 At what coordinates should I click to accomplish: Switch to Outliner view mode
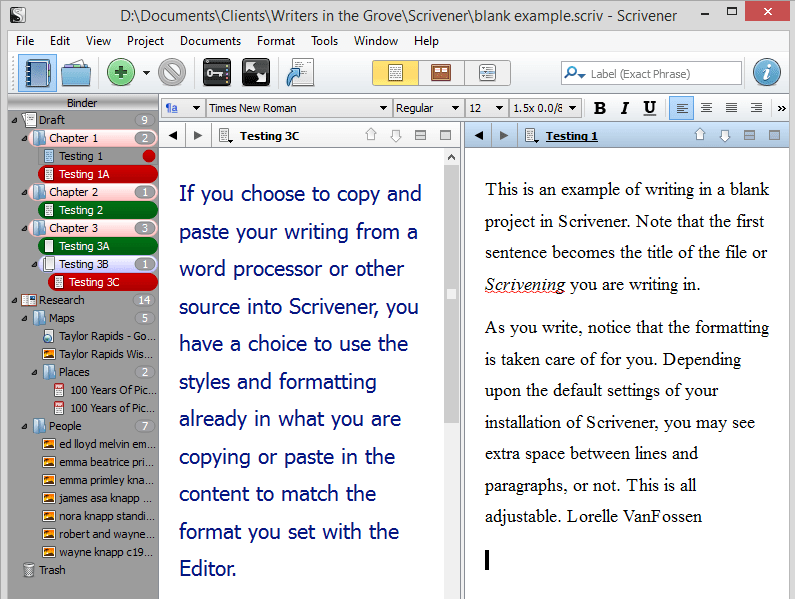[487, 73]
